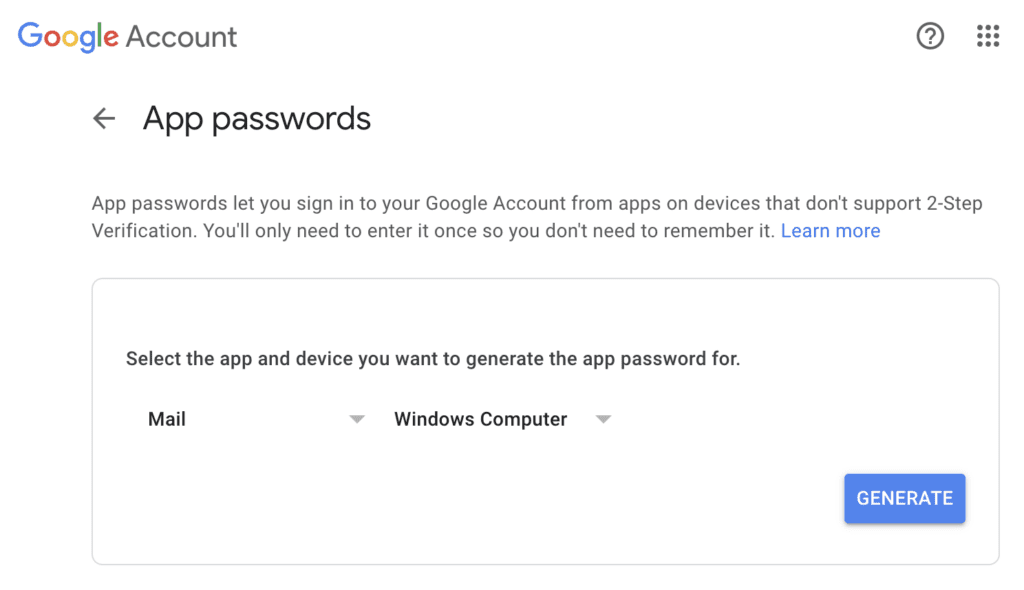The height and width of the screenshot is (590, 1024).
Task: Go back using the left arrow
Action: (104, 119)
